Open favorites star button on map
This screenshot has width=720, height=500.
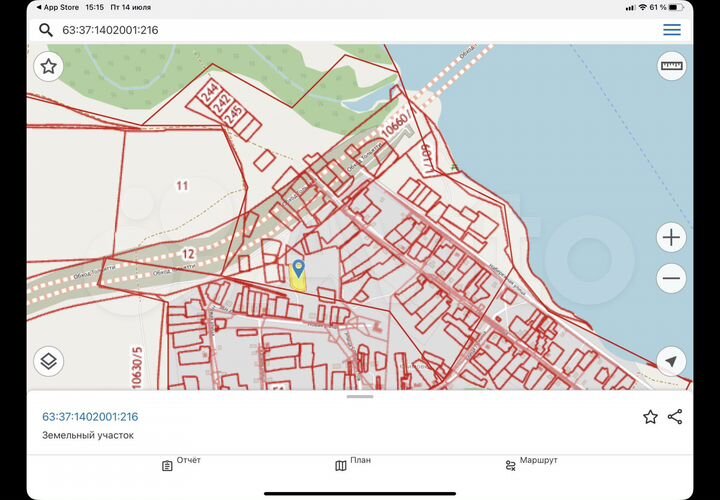[49, 67]
